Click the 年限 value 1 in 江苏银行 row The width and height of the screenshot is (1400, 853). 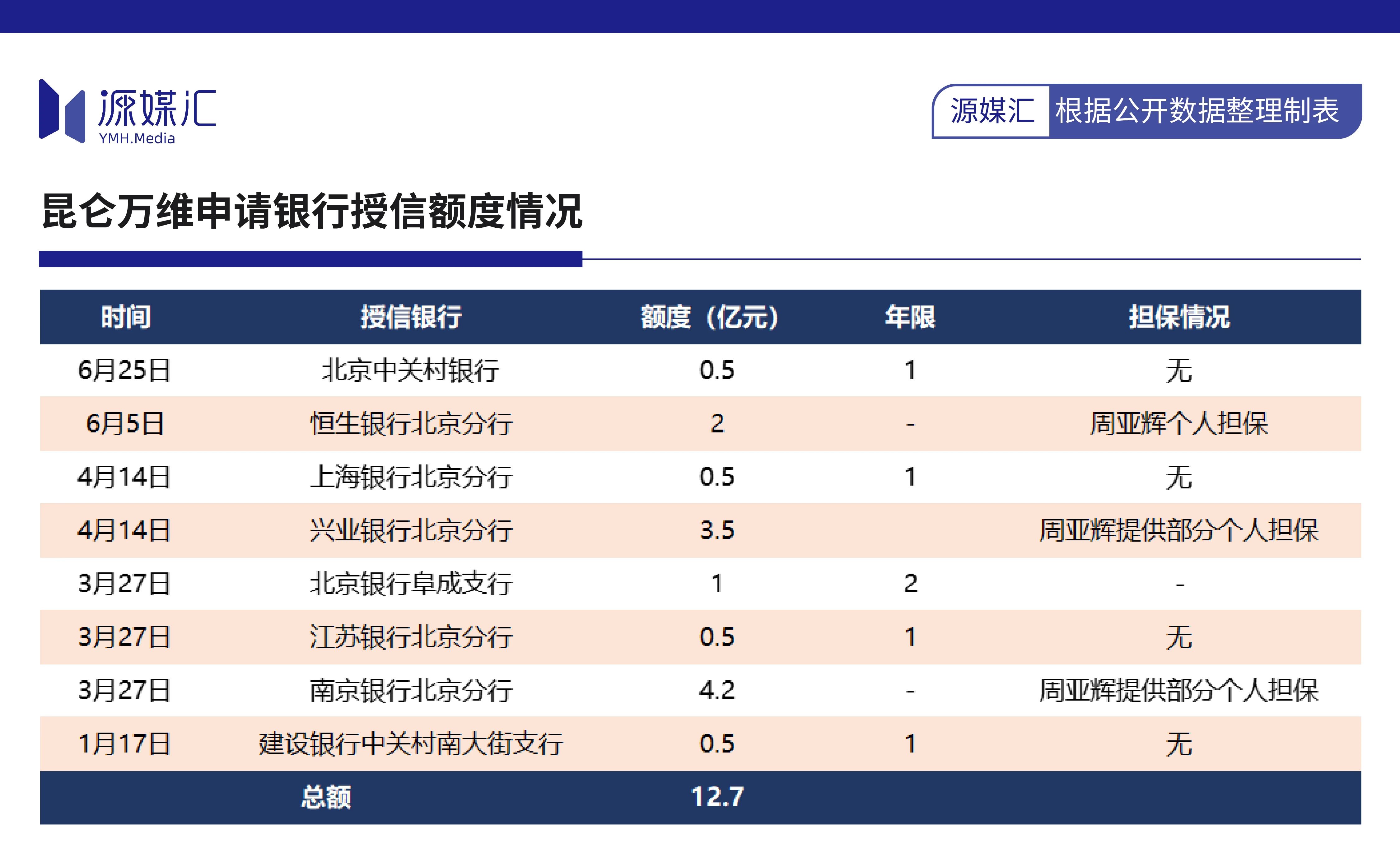910,638
